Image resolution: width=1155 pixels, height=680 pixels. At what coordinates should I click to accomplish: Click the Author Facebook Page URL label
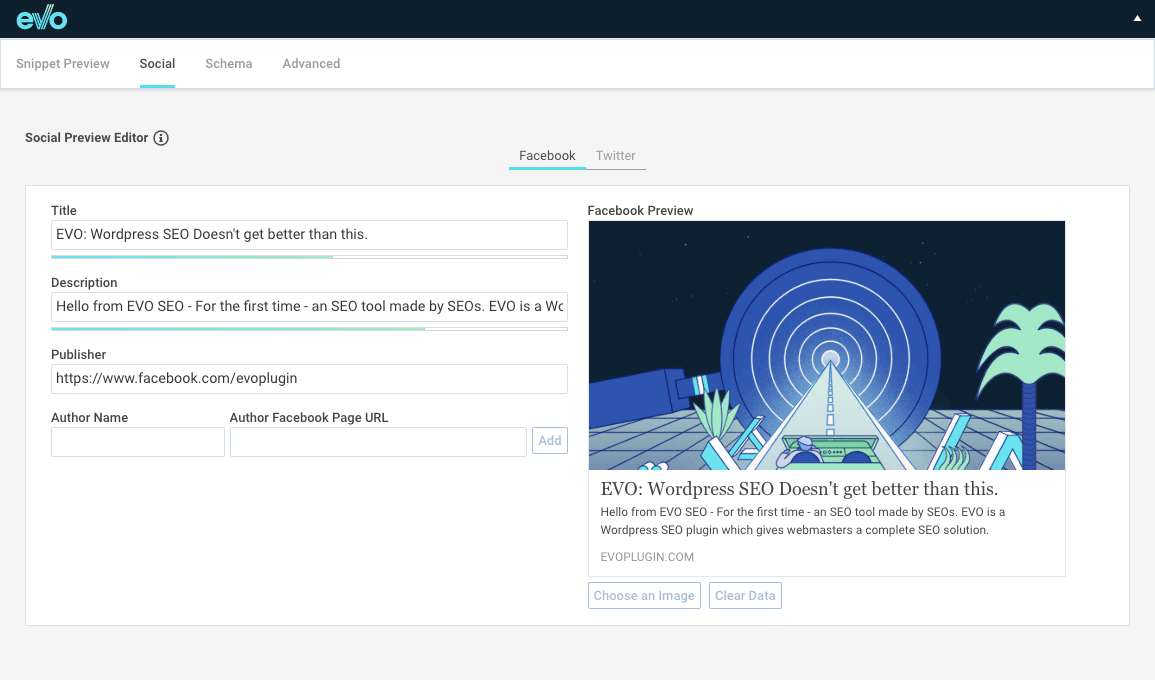tap(309, 418)
